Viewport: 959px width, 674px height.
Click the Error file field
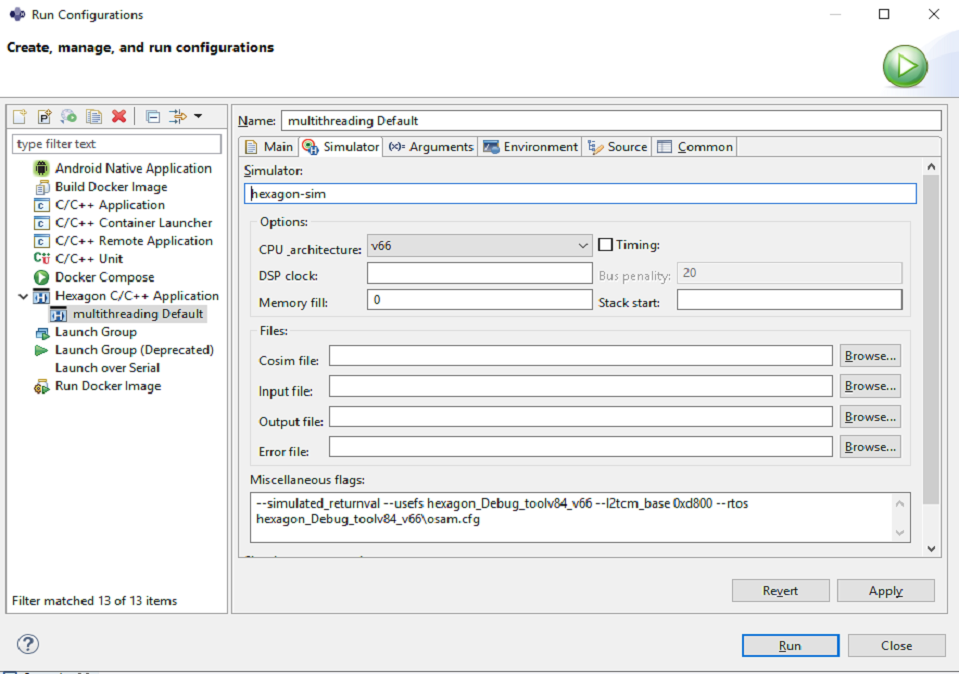pos(580,446)
